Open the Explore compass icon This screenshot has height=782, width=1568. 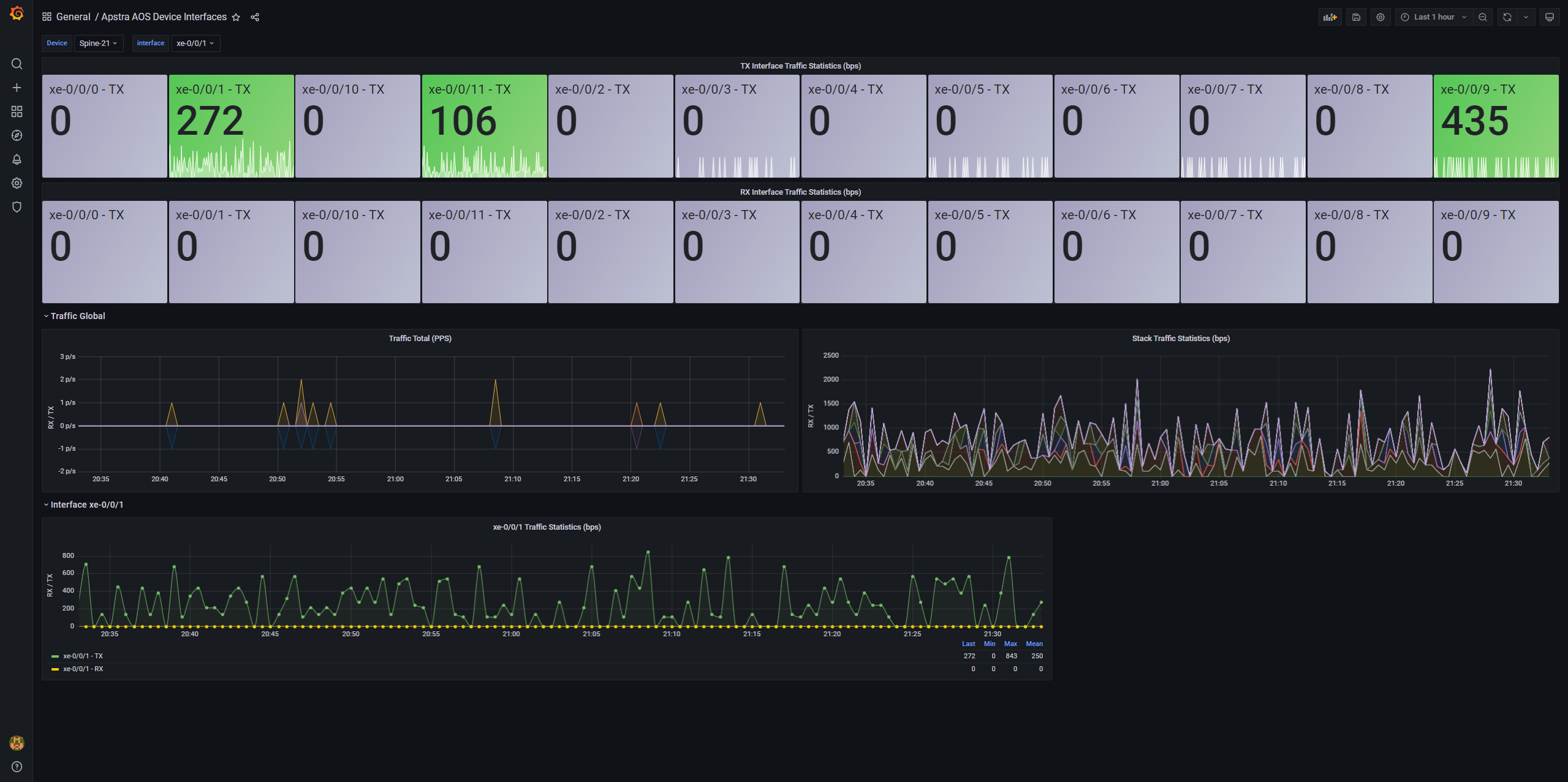click(x=17, y=135)
